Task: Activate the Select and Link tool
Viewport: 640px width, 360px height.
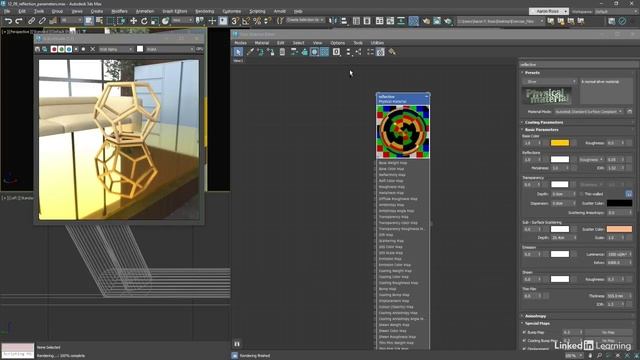Action: [x=31, y=21]
